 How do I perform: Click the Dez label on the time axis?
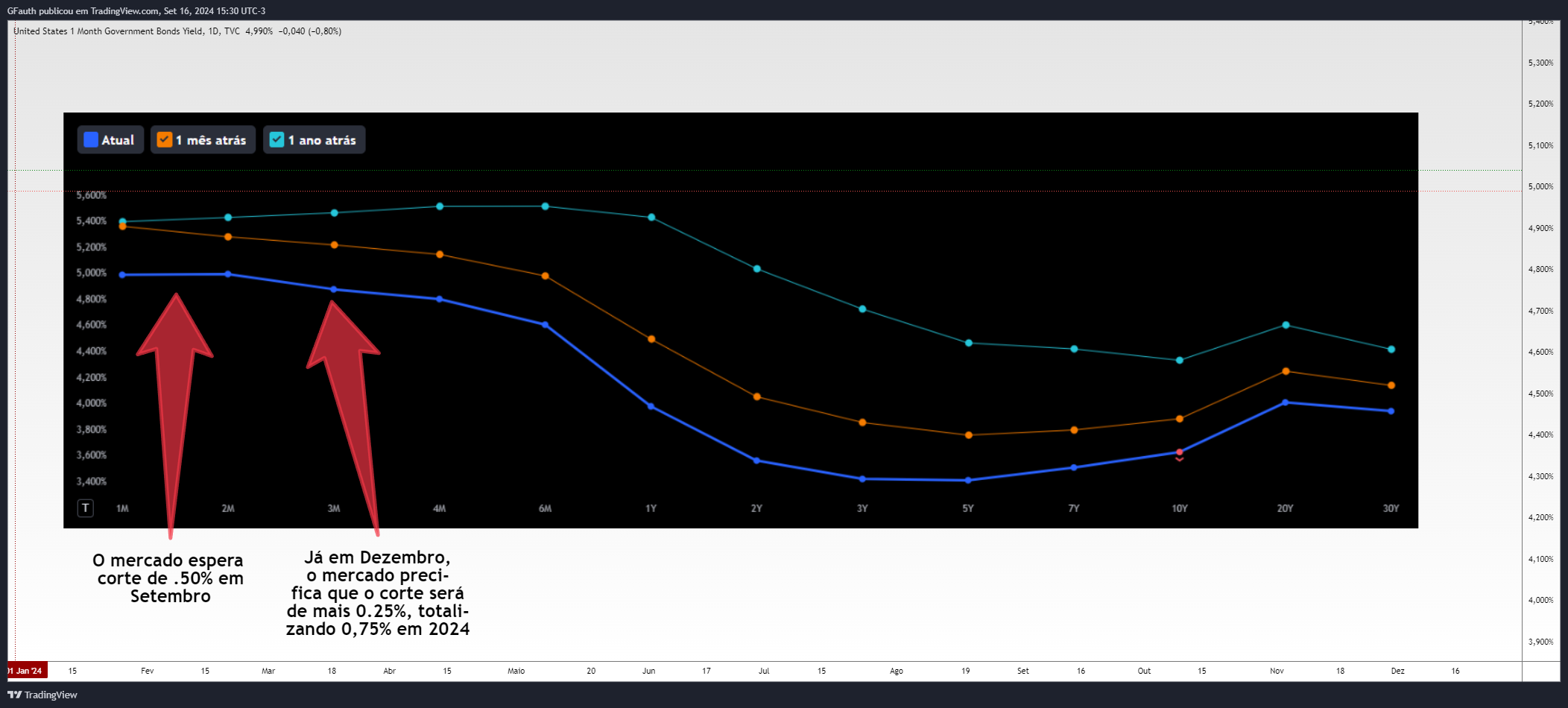pyautogui.click(x=1398, y=671)
